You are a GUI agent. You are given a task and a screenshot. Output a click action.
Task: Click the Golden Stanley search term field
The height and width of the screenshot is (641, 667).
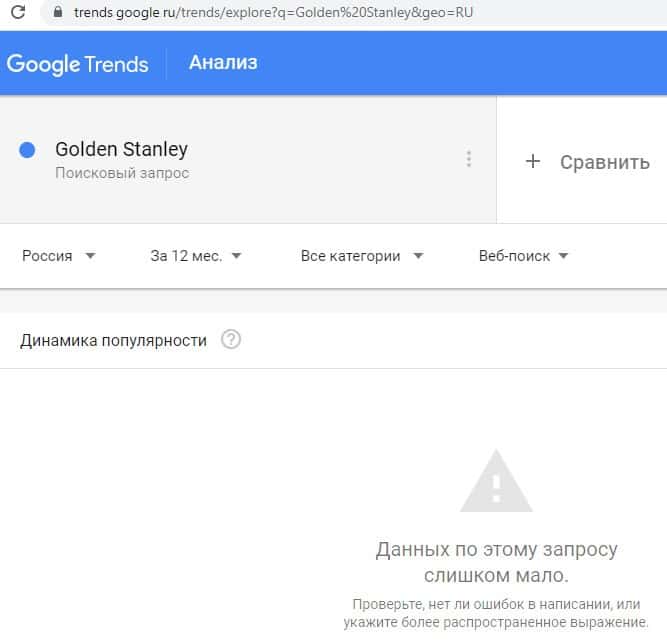click(x=121, y=150)
